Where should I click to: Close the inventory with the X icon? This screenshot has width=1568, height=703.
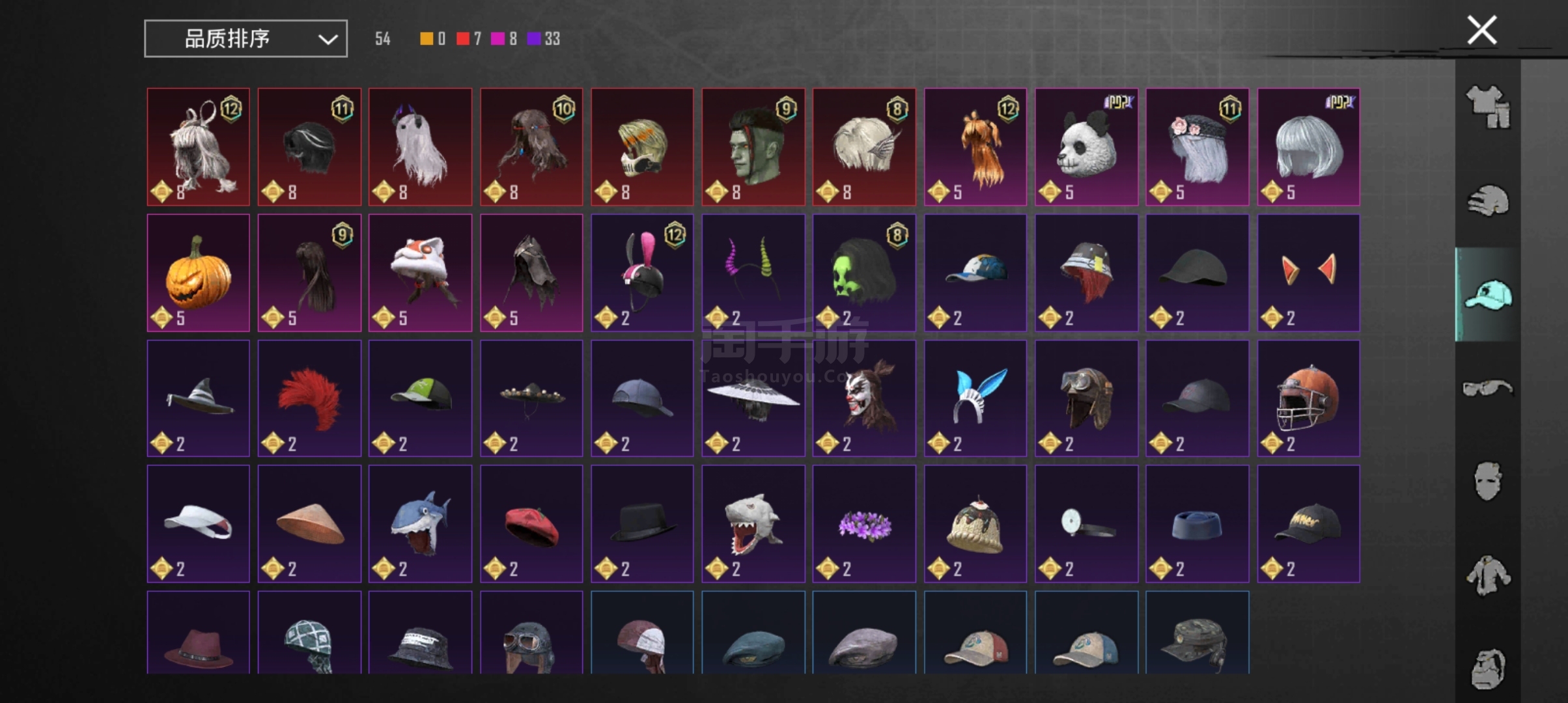(x=1481, y=30)
